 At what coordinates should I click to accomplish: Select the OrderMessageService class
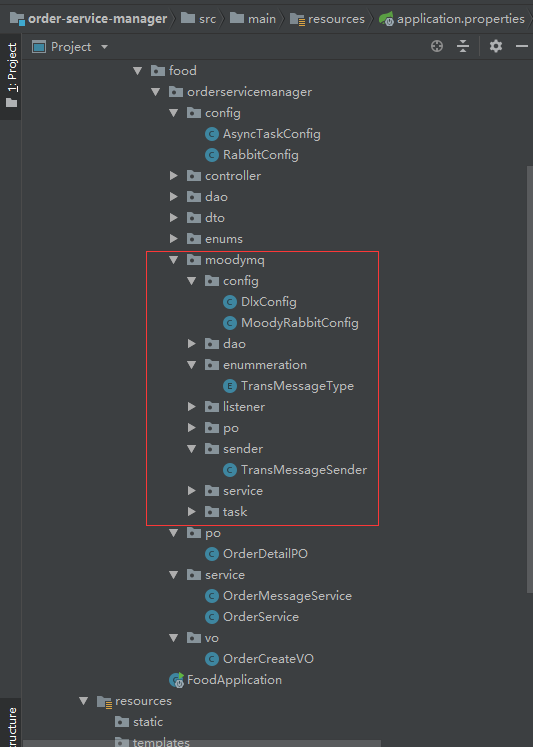(278, 596)
